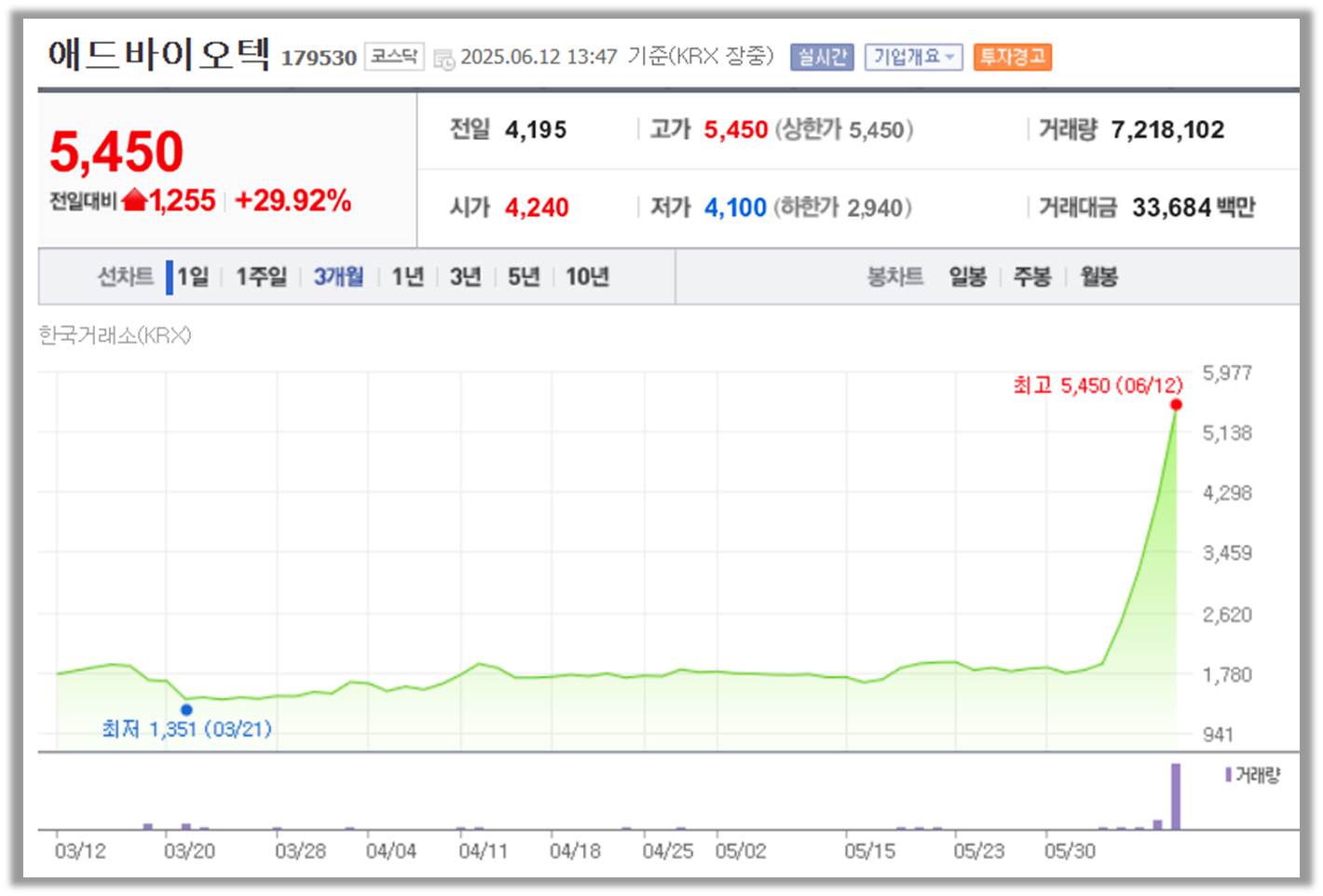
Task: Click the 실시간 badge button
Action: (x=822, y=57)
